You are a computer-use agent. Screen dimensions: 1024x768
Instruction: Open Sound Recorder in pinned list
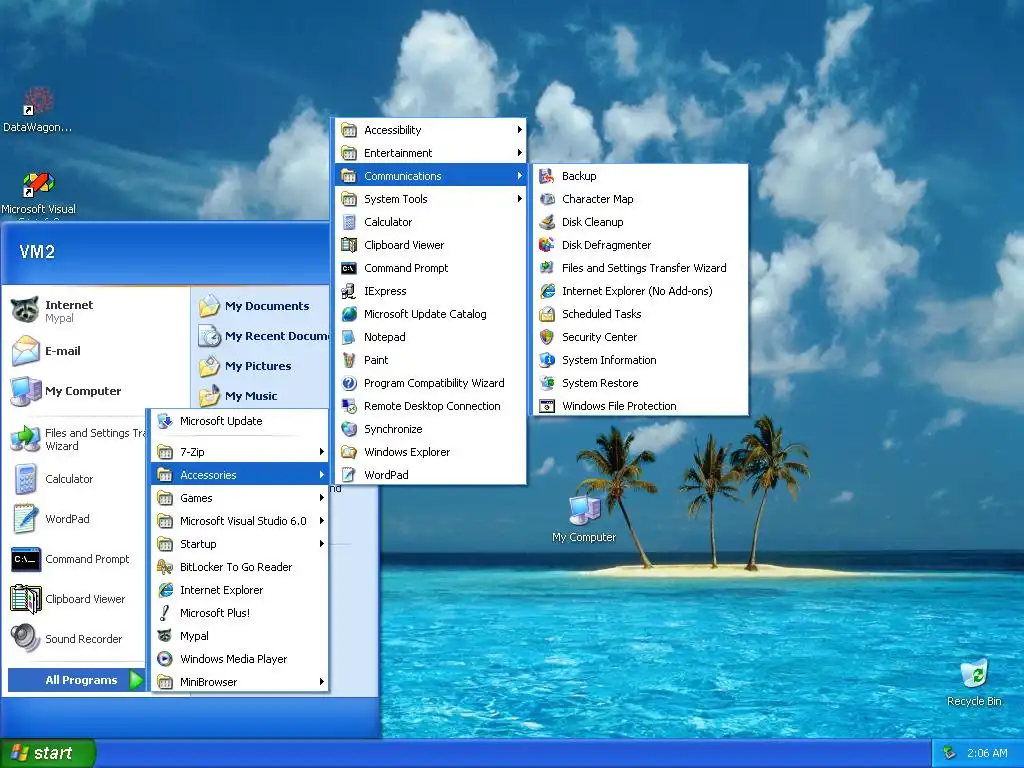tap(76, 639)
